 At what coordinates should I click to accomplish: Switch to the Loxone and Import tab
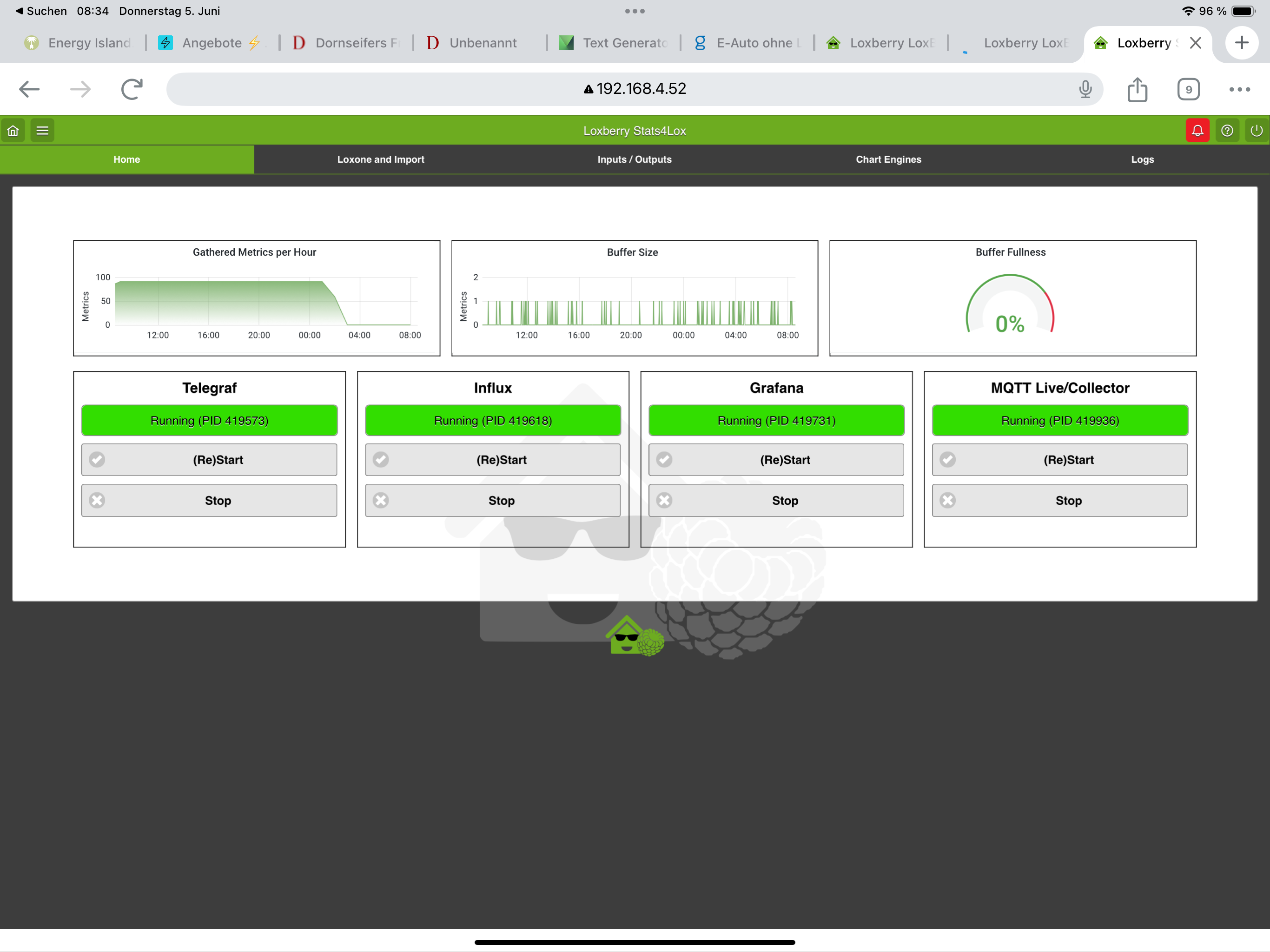tap(380, 159)
